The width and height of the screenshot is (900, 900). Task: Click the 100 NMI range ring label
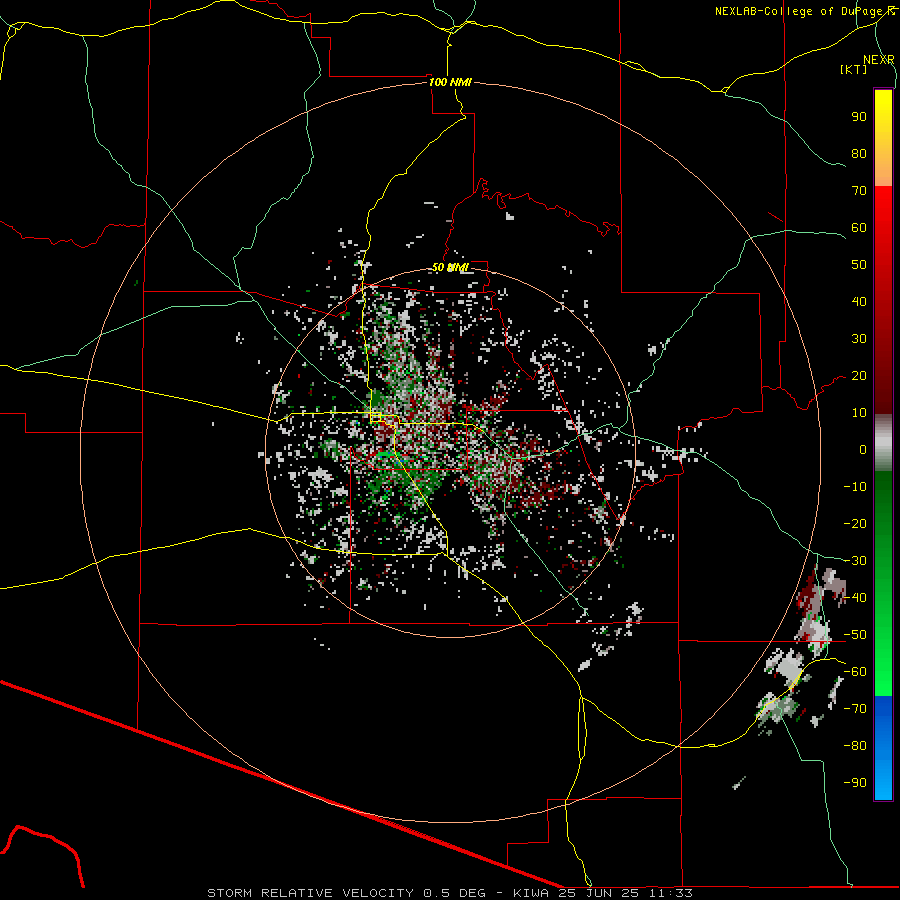point(450,82)
